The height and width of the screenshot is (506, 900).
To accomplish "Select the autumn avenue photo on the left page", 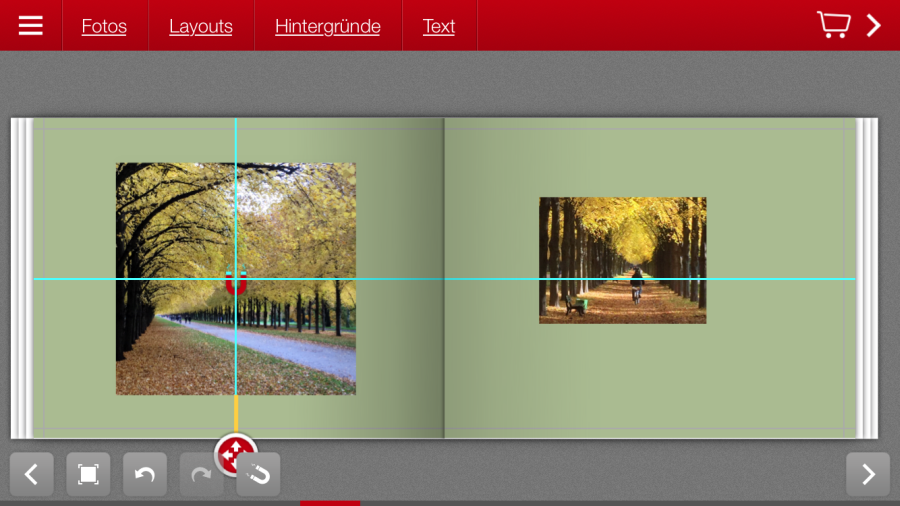I will [x=236, y=279].
